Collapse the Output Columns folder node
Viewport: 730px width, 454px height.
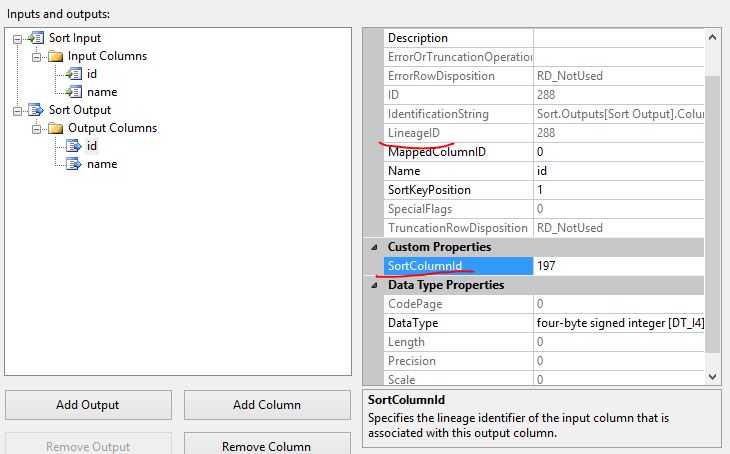click(x=36, y=129)
